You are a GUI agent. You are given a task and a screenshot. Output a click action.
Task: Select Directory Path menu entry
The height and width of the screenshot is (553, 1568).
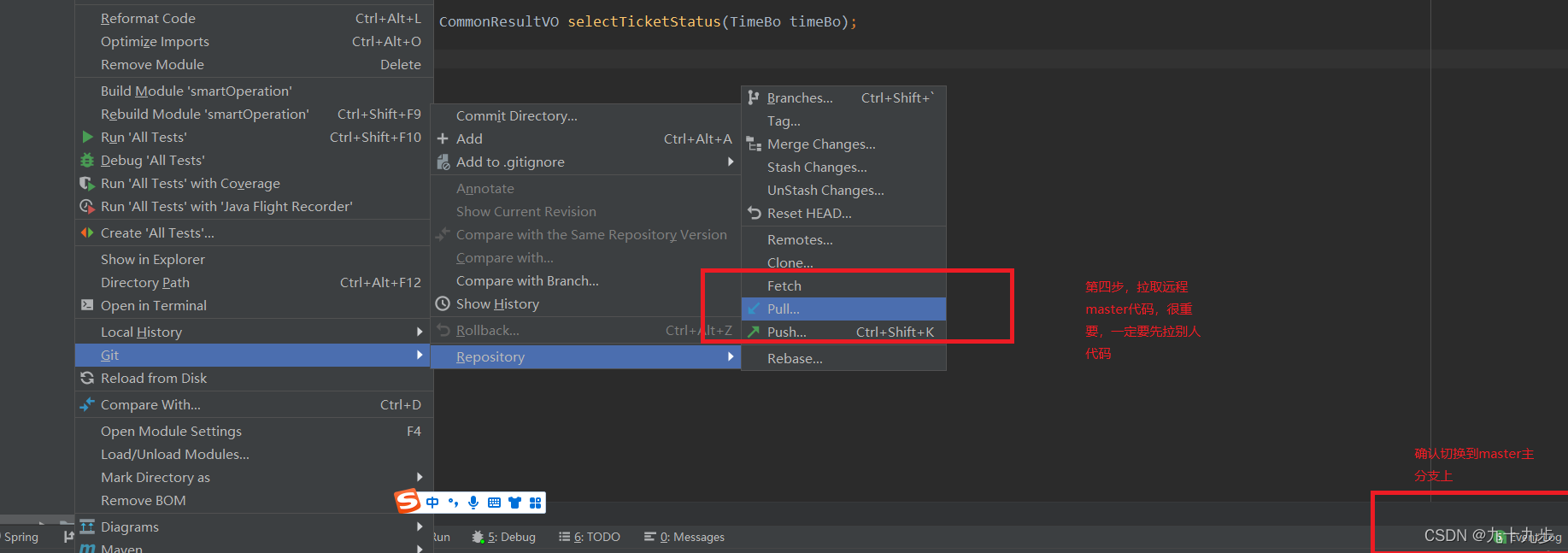tap(254, 282)
